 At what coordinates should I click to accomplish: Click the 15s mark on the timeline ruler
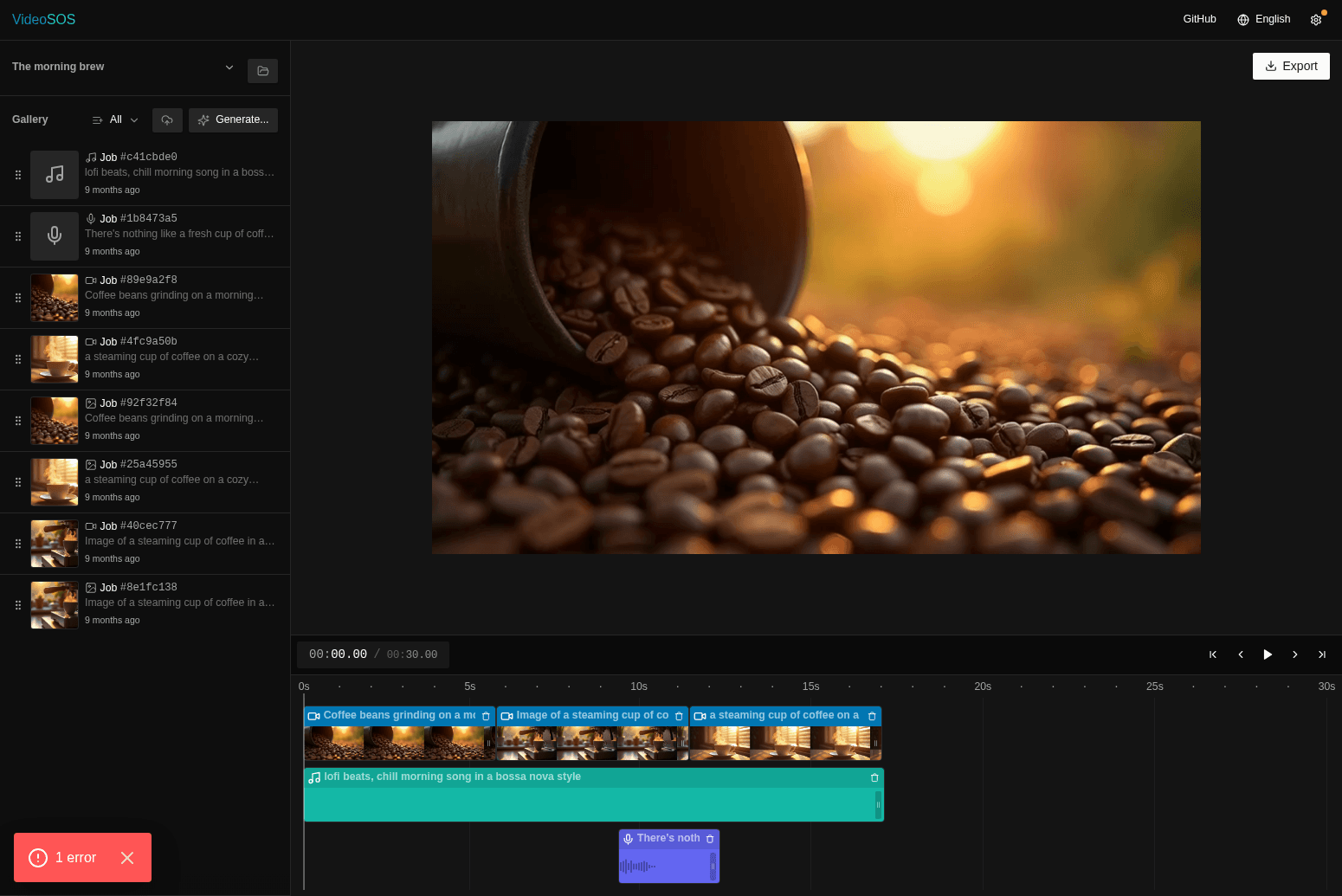point(810,687)
